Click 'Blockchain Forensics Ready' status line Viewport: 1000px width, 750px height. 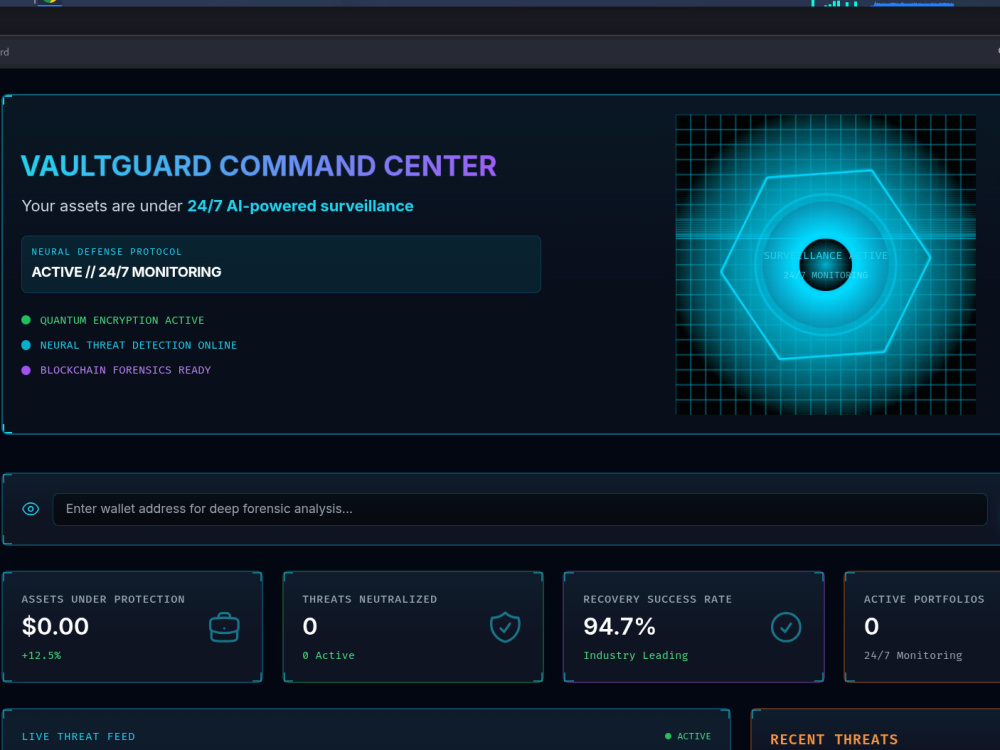[x=125, y=370]
